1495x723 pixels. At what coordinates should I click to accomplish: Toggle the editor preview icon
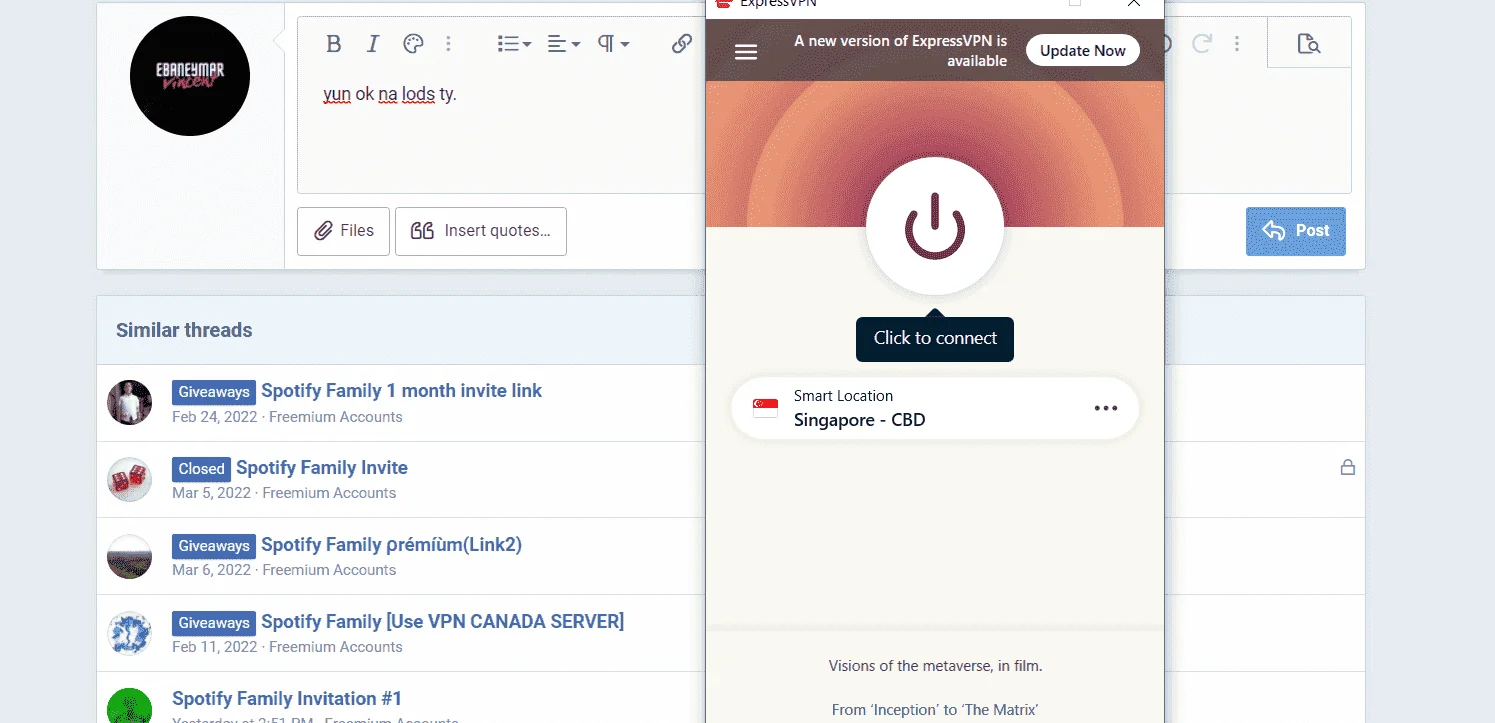click(1308, 44)
